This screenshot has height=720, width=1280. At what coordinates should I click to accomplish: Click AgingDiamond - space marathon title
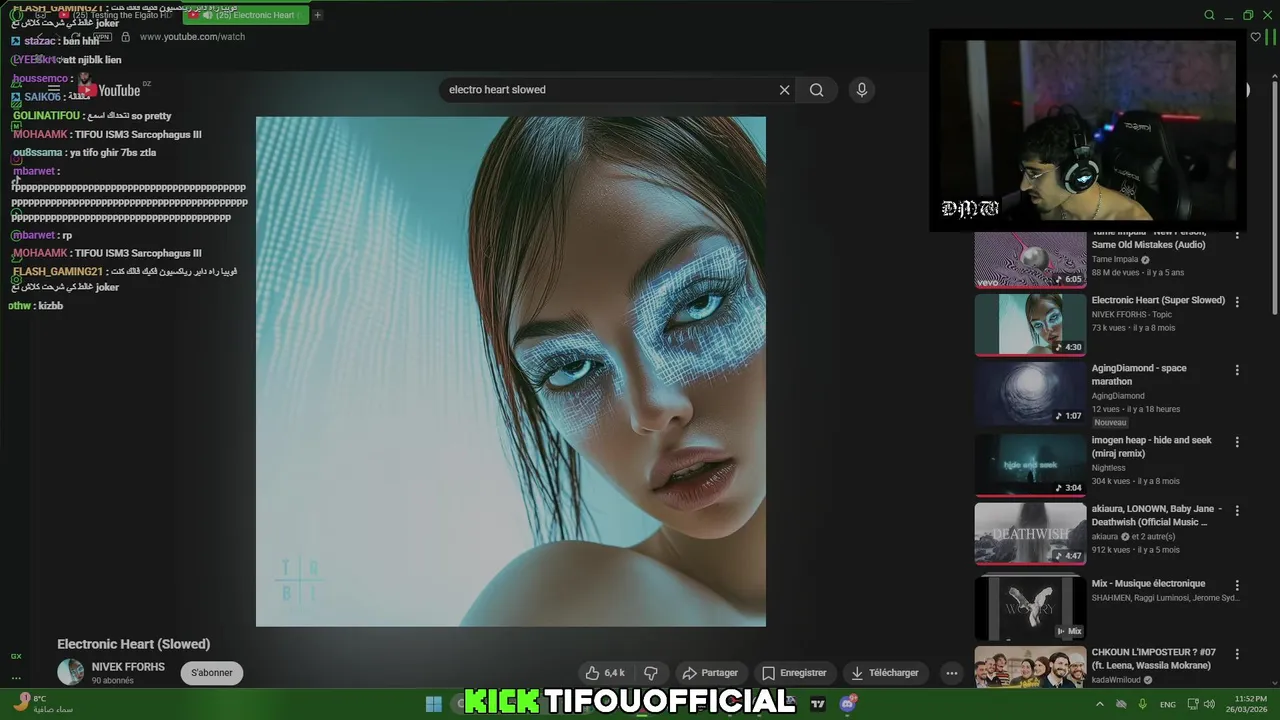click(1139, 375)
